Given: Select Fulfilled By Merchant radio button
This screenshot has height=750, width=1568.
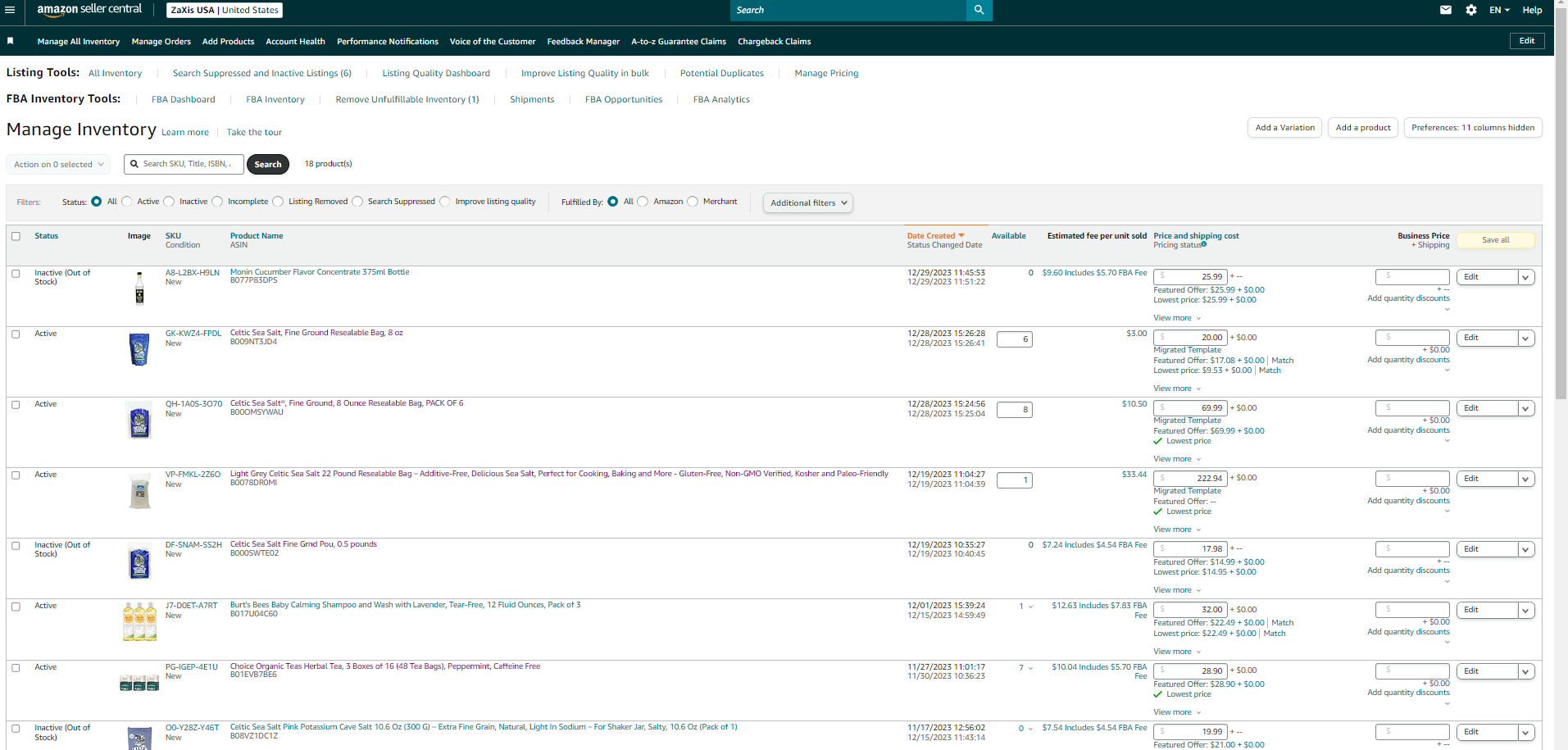Looking at the screenshot, I should [x=693, y=202].
